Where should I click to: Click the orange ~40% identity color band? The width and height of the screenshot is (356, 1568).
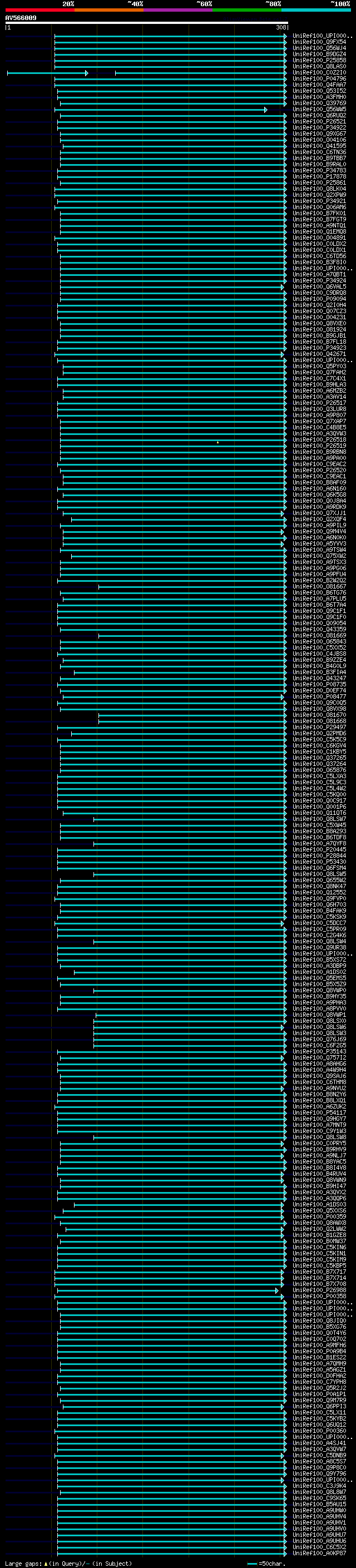109,11
